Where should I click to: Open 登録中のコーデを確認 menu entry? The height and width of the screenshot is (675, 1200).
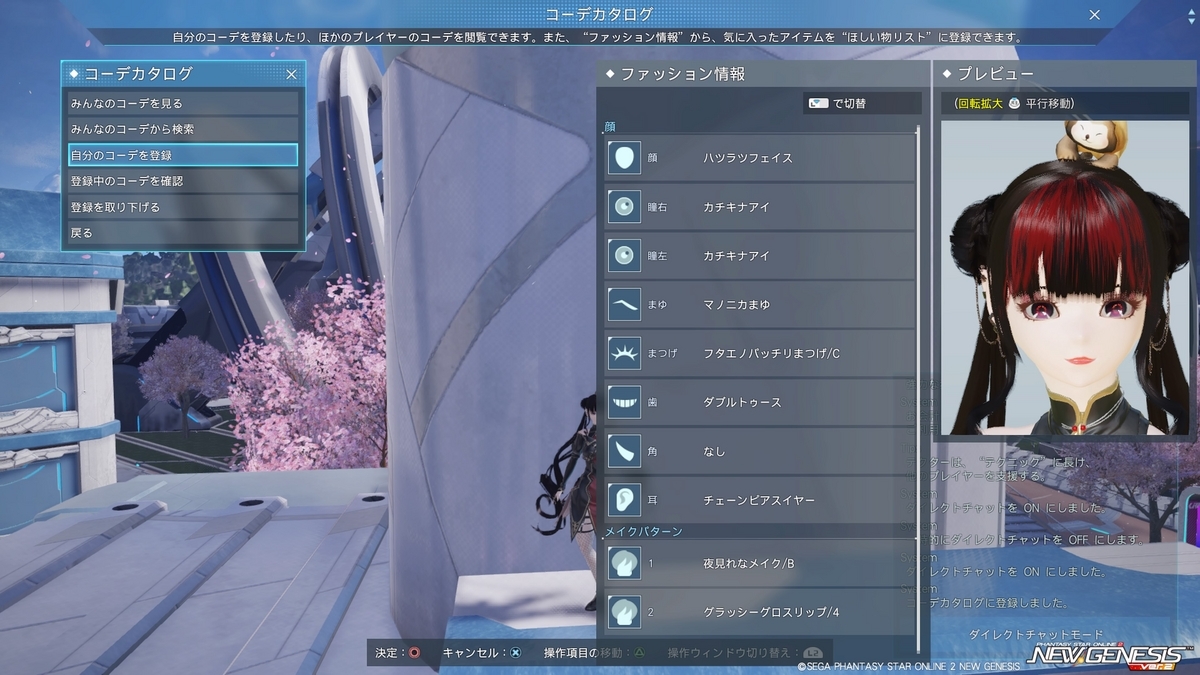click(183, 181)
